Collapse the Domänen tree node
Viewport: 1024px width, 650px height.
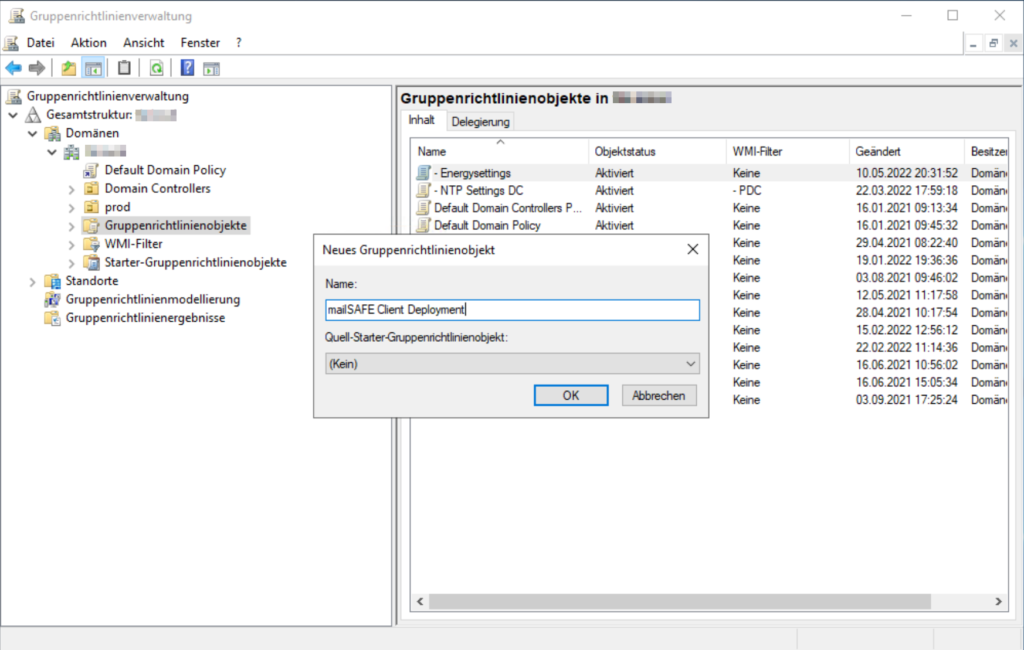coord(34,133)
